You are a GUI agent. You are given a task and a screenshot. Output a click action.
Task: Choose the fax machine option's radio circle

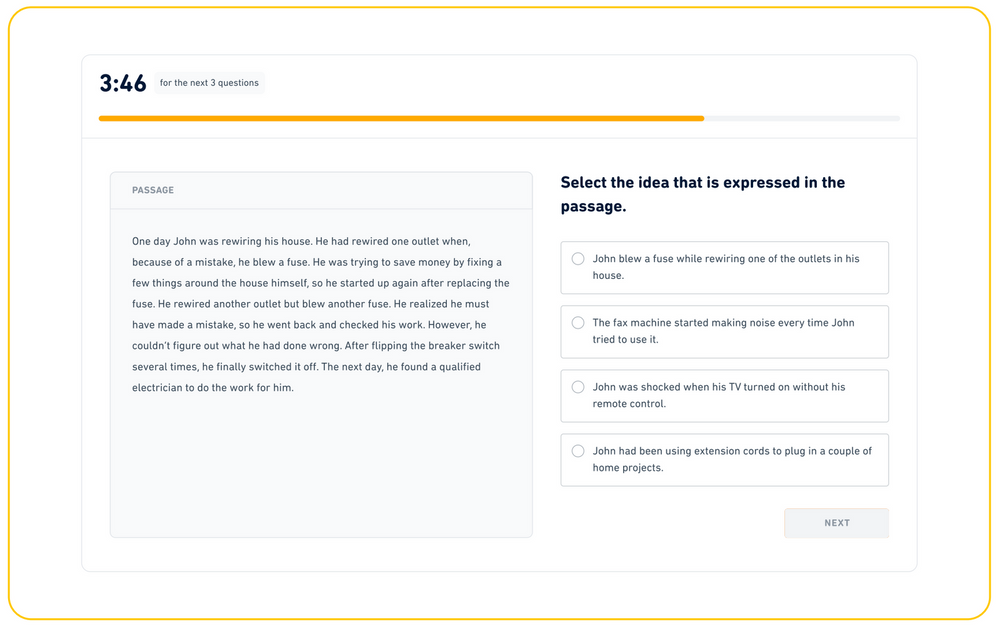coord(578,323)
